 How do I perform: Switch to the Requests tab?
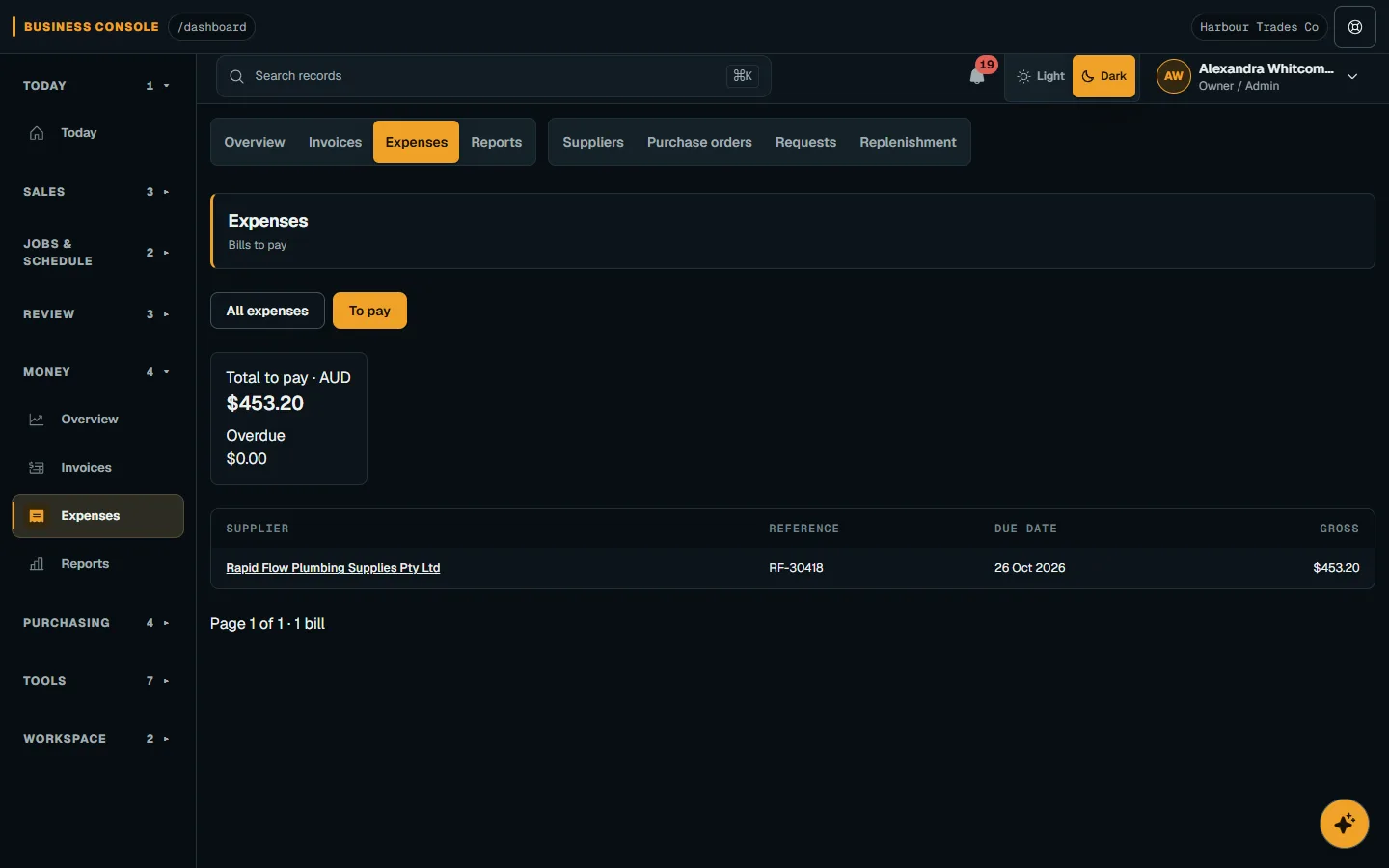805,142
